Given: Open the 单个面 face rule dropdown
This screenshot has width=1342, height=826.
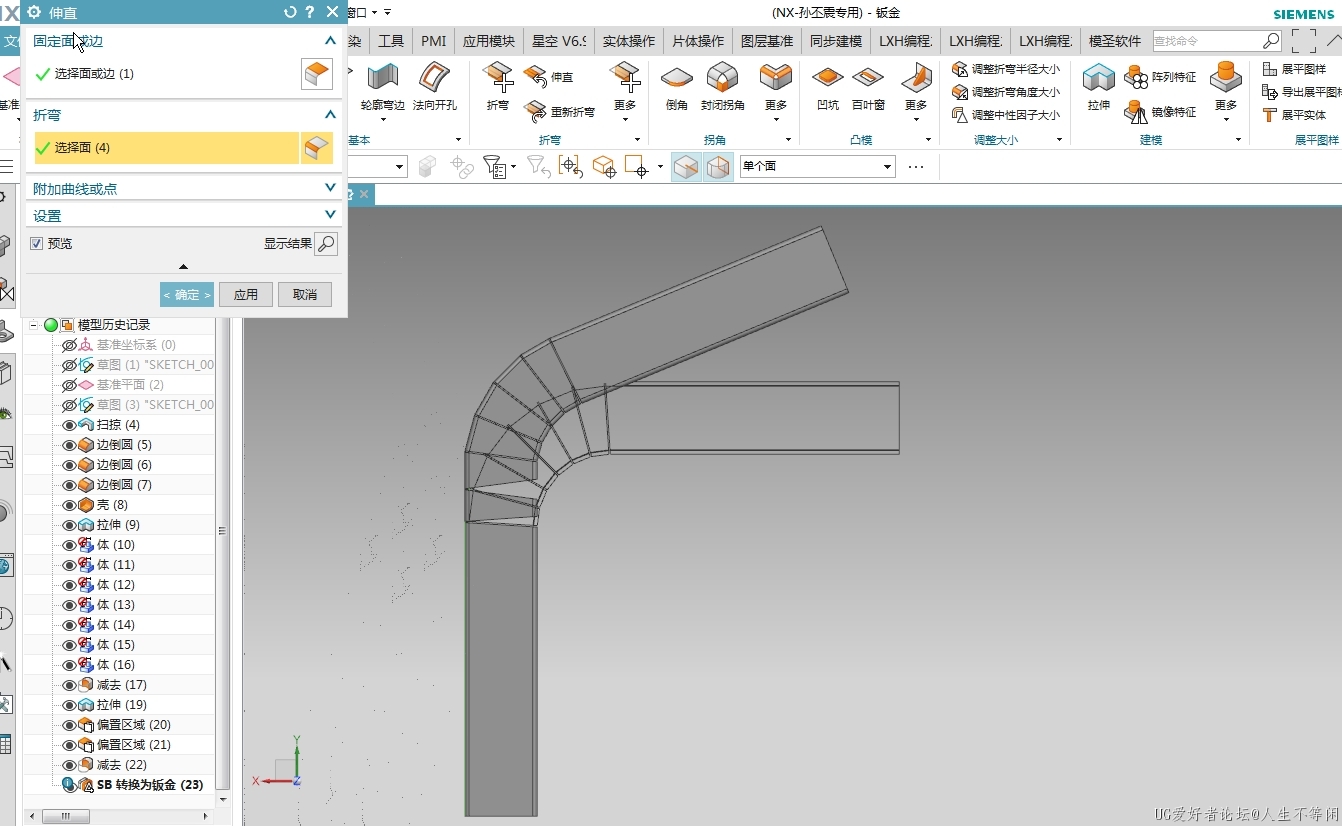Looking at the screenshot, I should (x=887, y=167).
